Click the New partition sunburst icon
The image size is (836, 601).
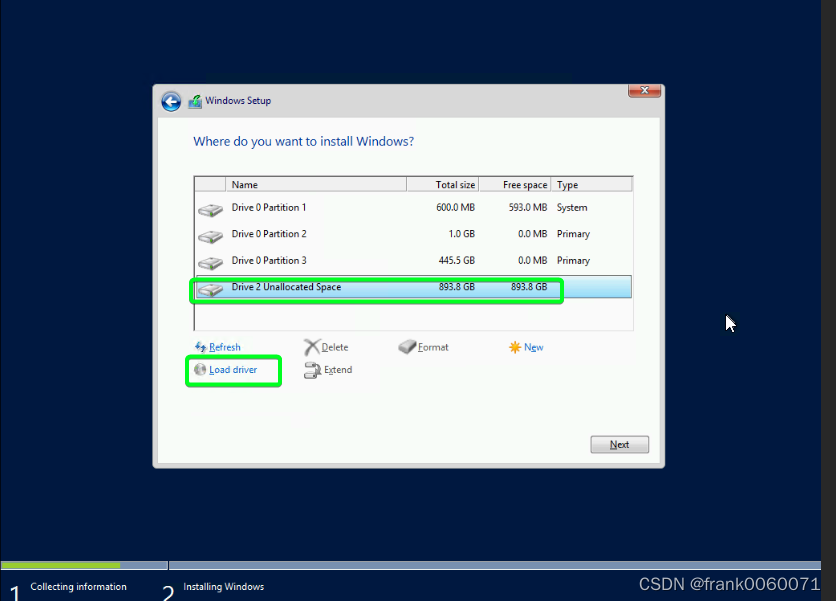(513, 346)
